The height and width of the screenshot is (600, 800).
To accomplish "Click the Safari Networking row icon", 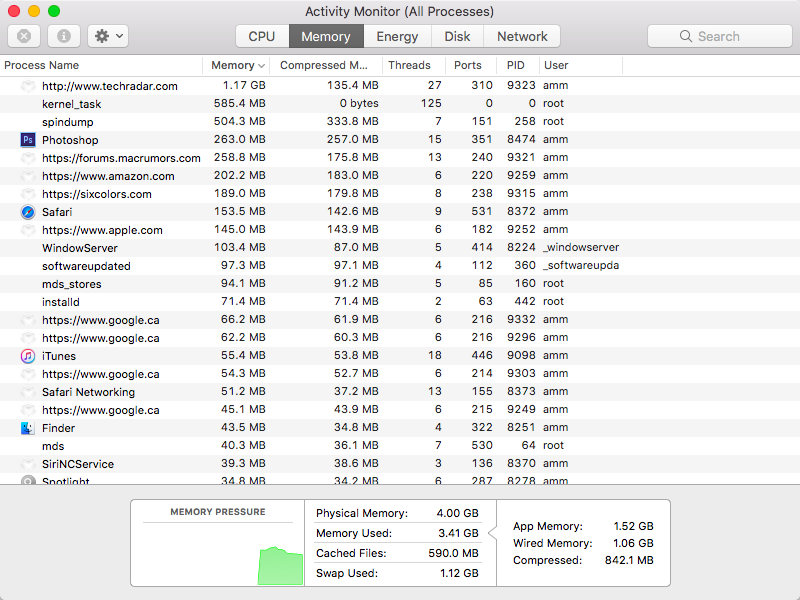I will pyautogui.click(x=28, y=392).
